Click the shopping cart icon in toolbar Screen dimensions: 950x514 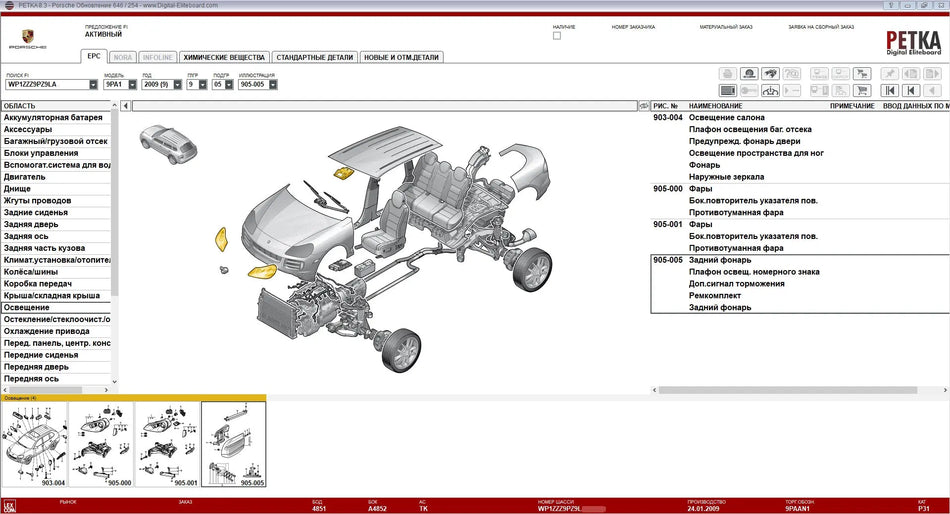pyautogui.click(x=862, y=90)
